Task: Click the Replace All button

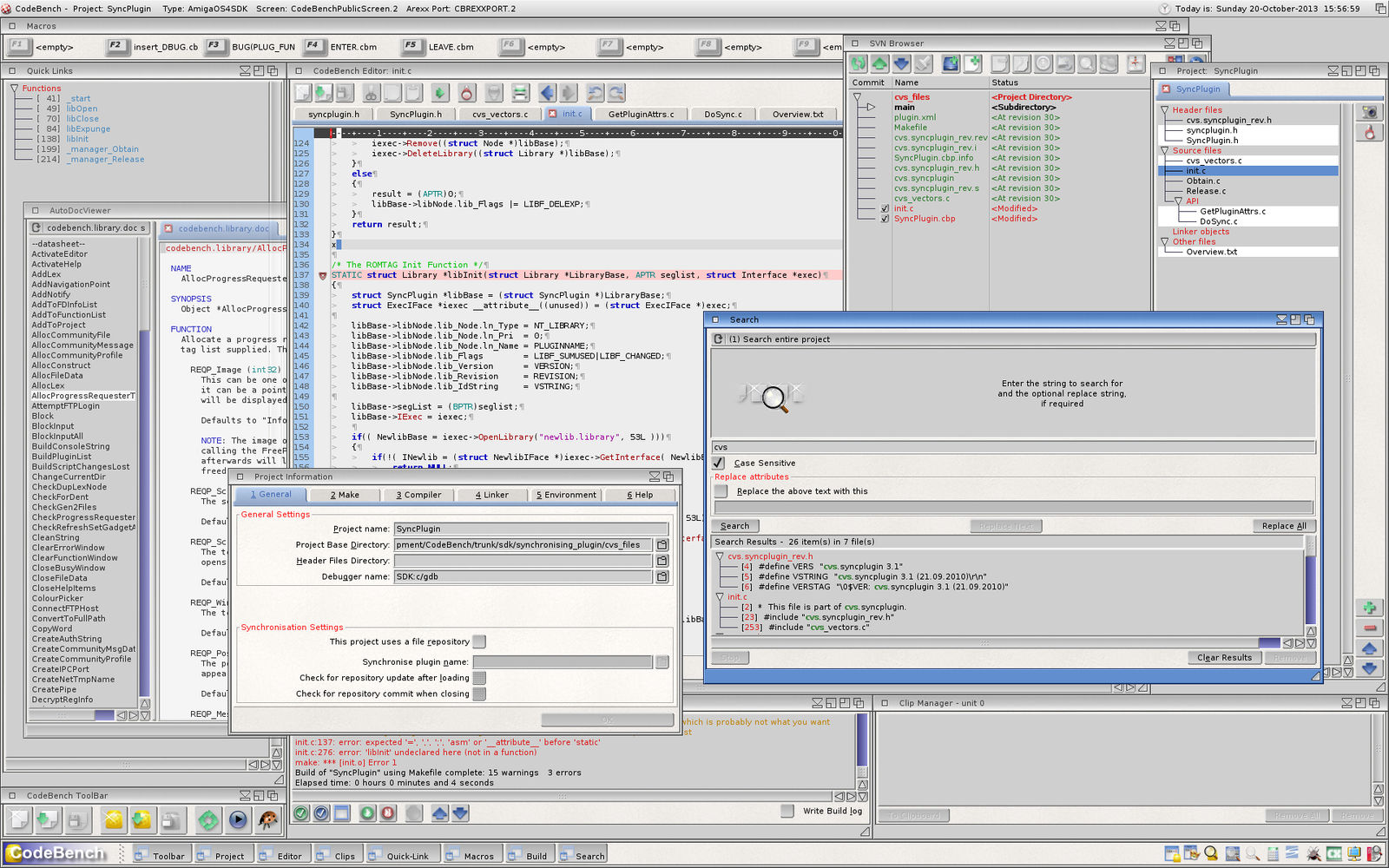Action: point(1283,526)
